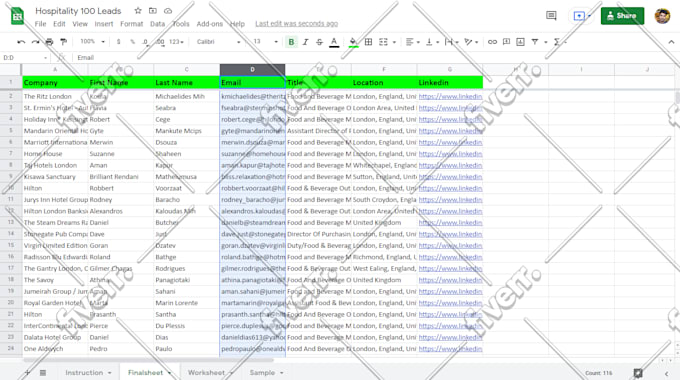The height and width of the screenshot is (380, 680).
Task: Switch to the Sample sheet tab
Action: pos(266,373)
